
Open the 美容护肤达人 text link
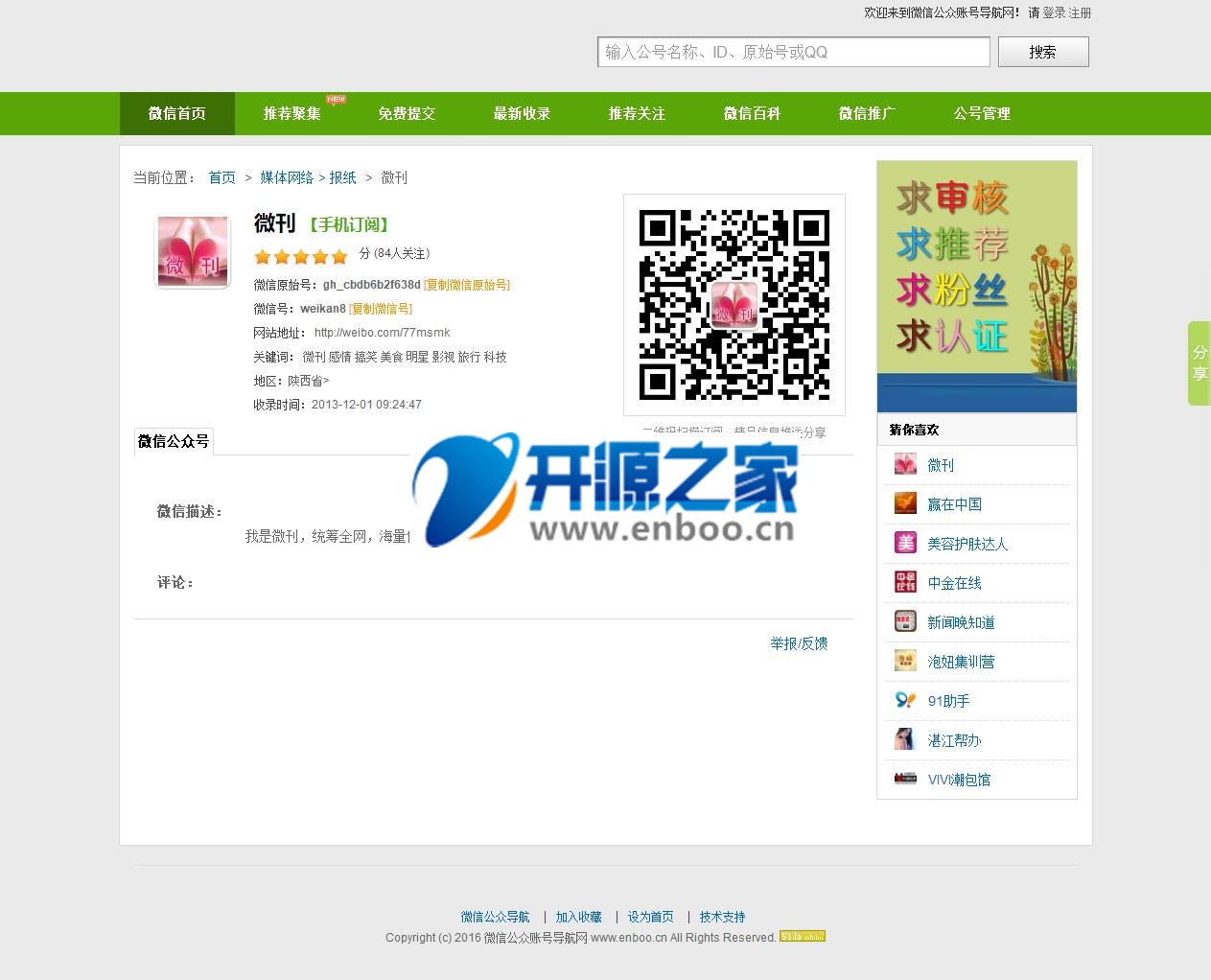coord(967,544)
